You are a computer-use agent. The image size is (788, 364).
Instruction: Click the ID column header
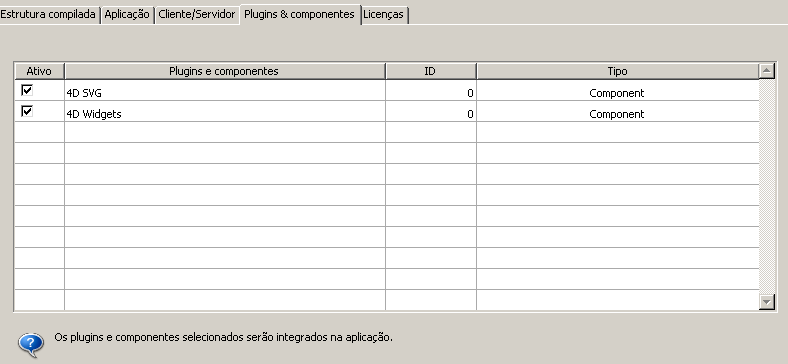[430, 71]
